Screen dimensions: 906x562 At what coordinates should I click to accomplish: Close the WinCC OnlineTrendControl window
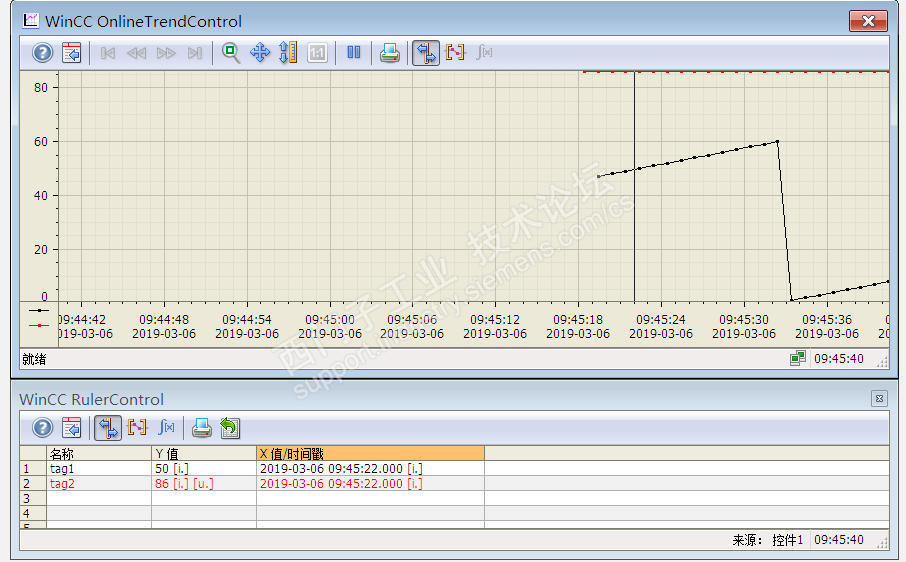tap(868, 21)
